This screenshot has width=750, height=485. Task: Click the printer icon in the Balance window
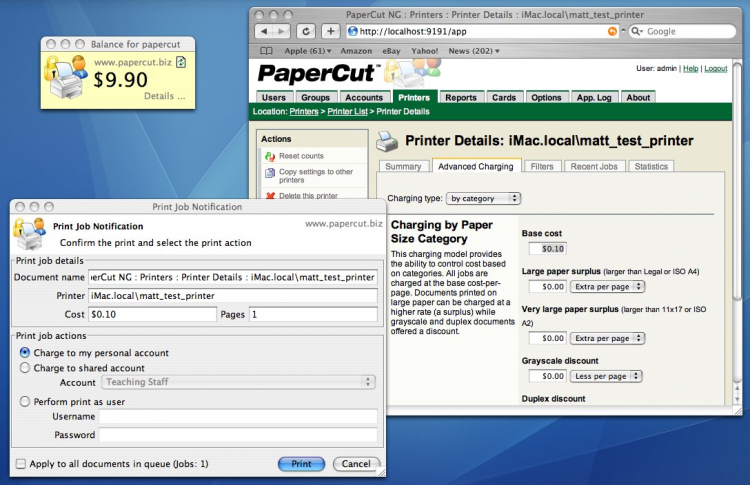click(x=67, y=77)
